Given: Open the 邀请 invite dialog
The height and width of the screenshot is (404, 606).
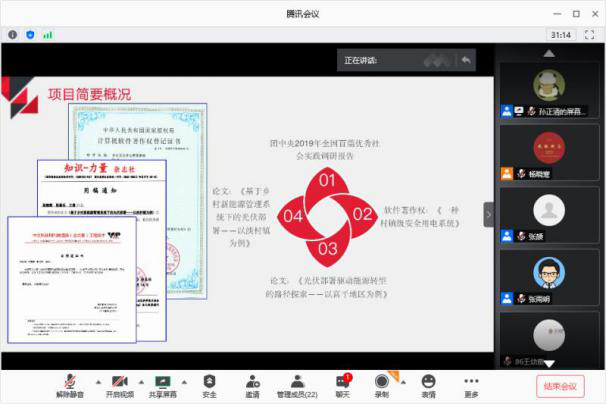Looking at the screenshot, I should [252, 381].
